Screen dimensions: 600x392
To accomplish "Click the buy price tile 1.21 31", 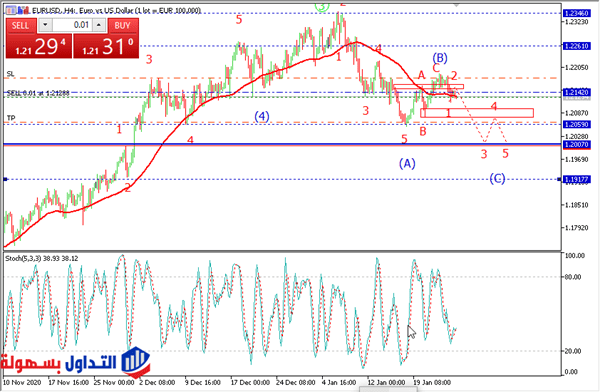I will 106,46.
